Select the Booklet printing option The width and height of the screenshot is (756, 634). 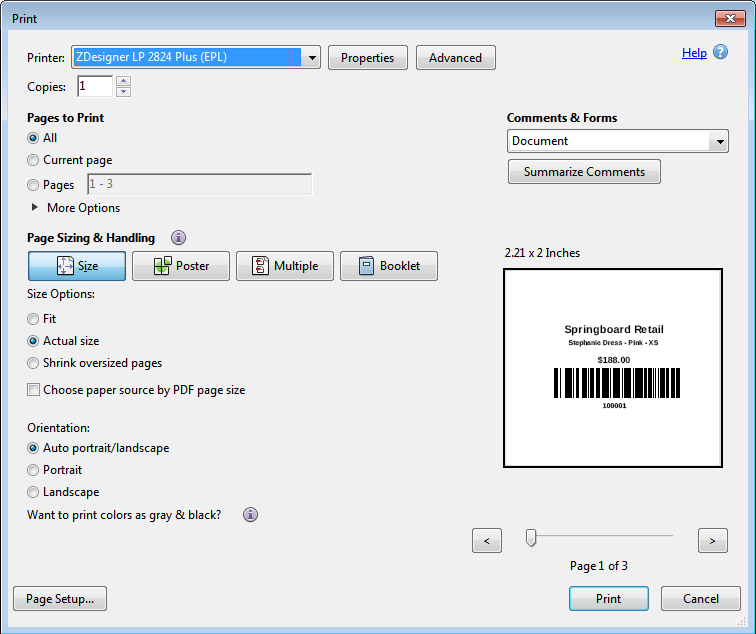[x=389, y=266]
